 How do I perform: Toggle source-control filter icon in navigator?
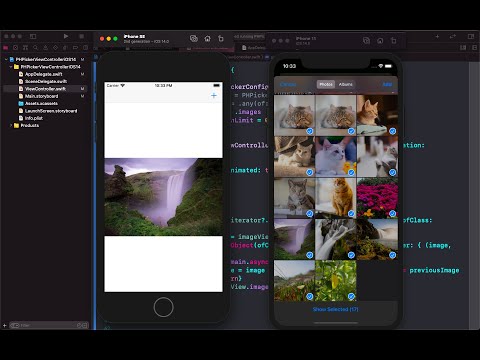pos(85,325)
